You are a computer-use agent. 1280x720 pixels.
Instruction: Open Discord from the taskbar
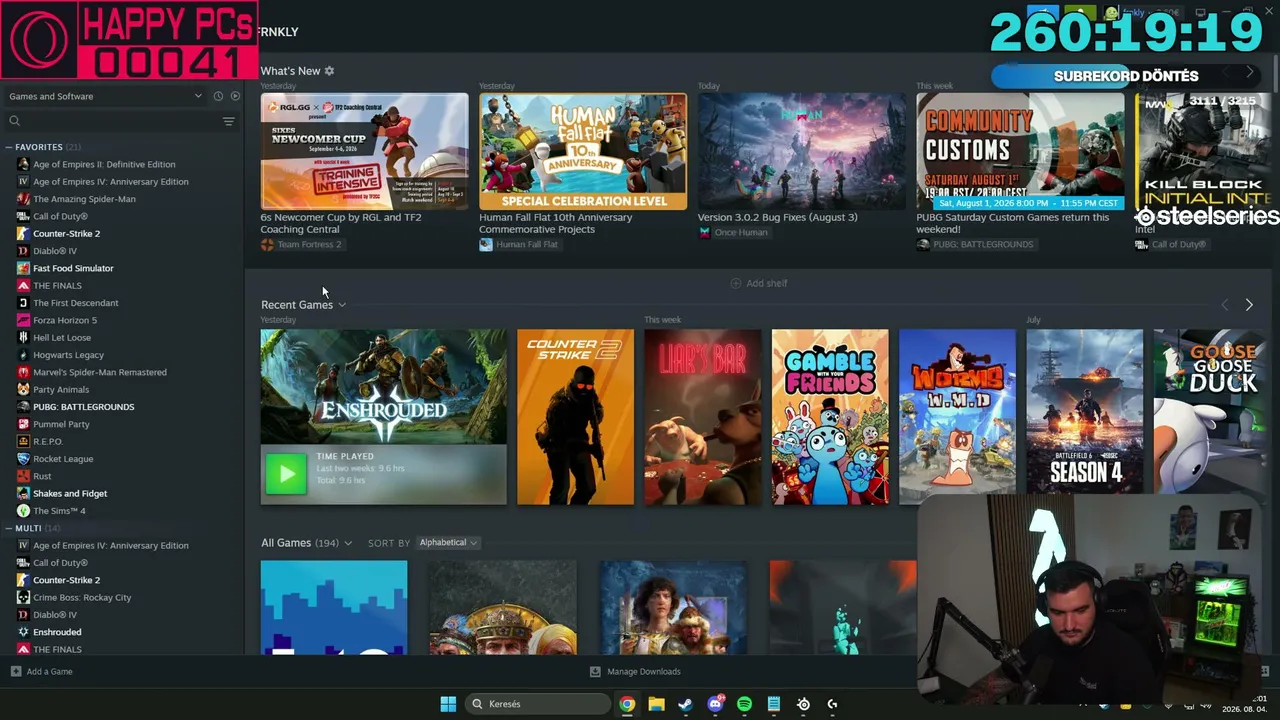coord(715,704)
